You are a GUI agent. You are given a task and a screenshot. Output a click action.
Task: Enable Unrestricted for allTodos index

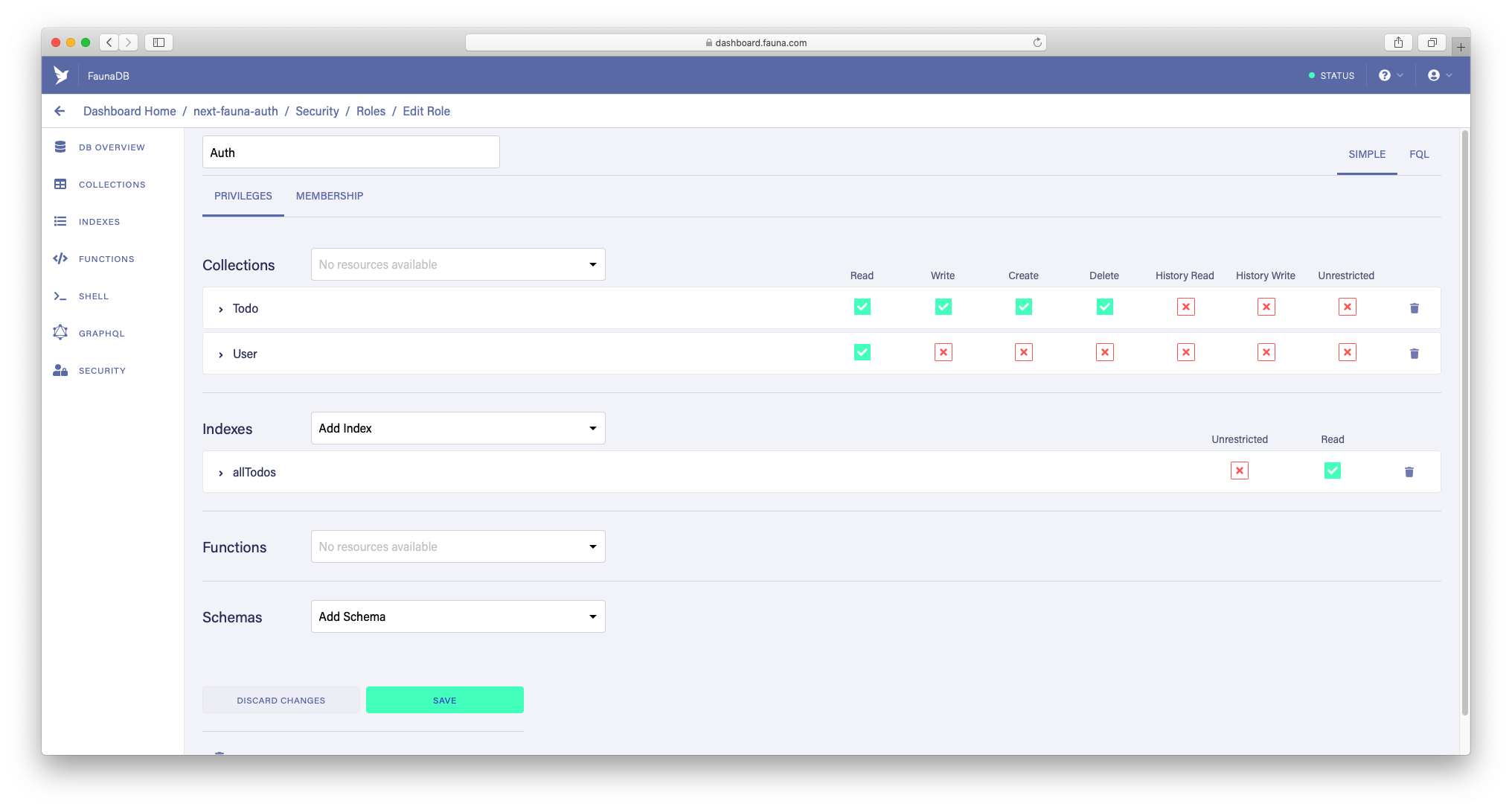(1240, 471)
